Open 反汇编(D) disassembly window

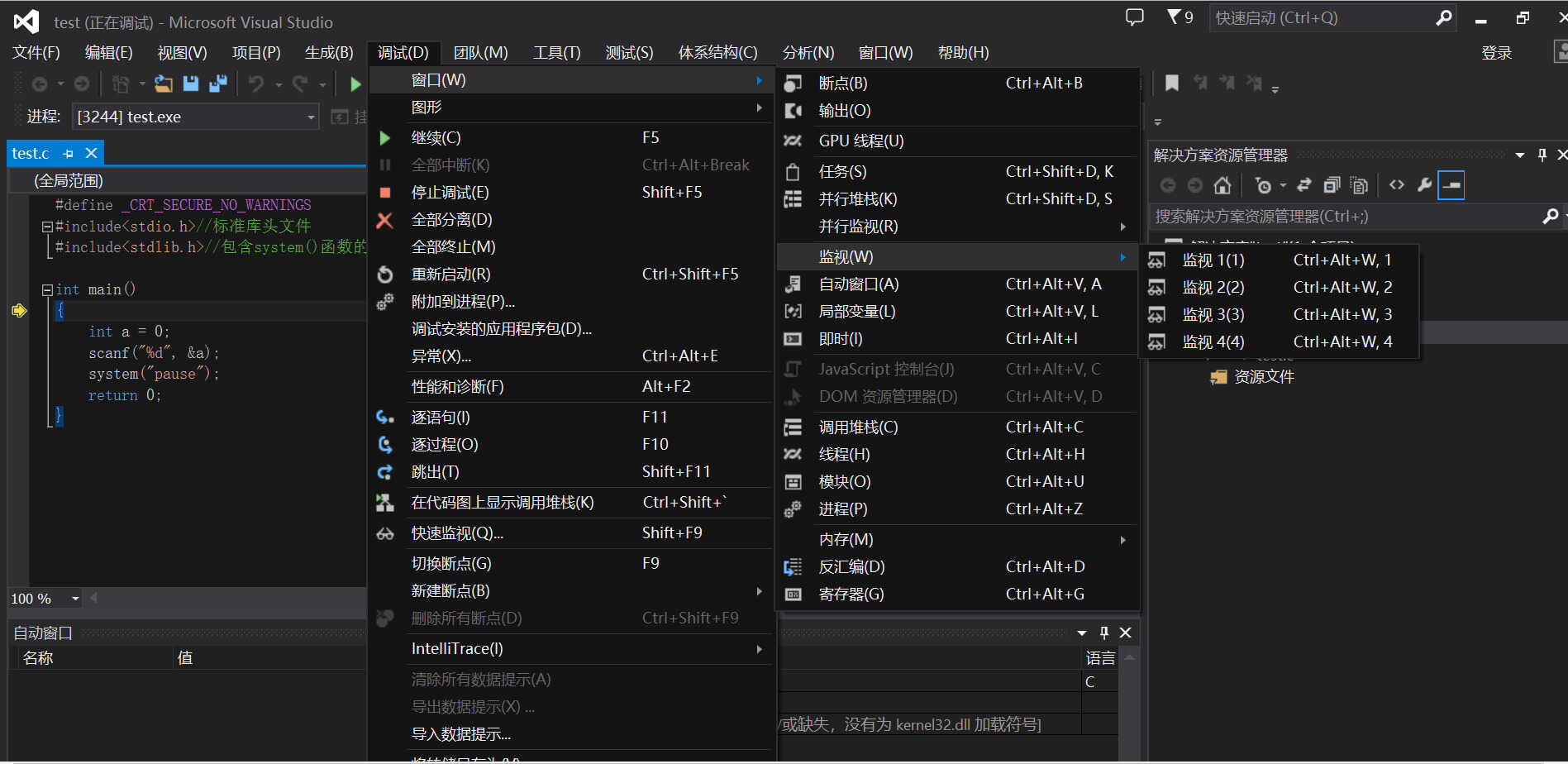(957, 567)
